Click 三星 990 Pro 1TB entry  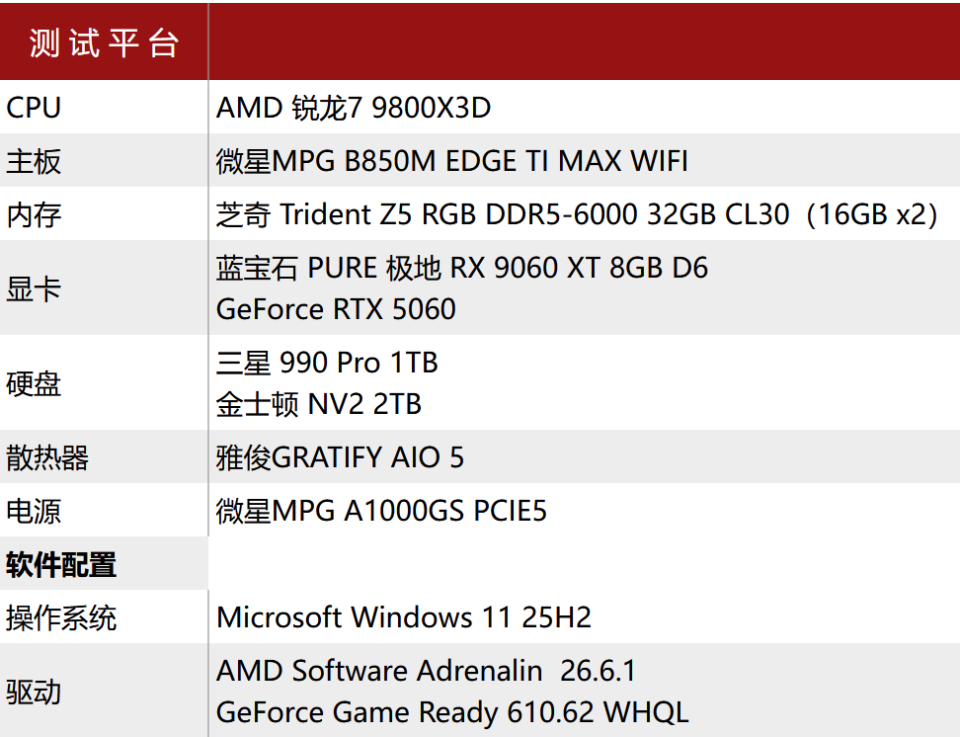click(x=327, y=362)
